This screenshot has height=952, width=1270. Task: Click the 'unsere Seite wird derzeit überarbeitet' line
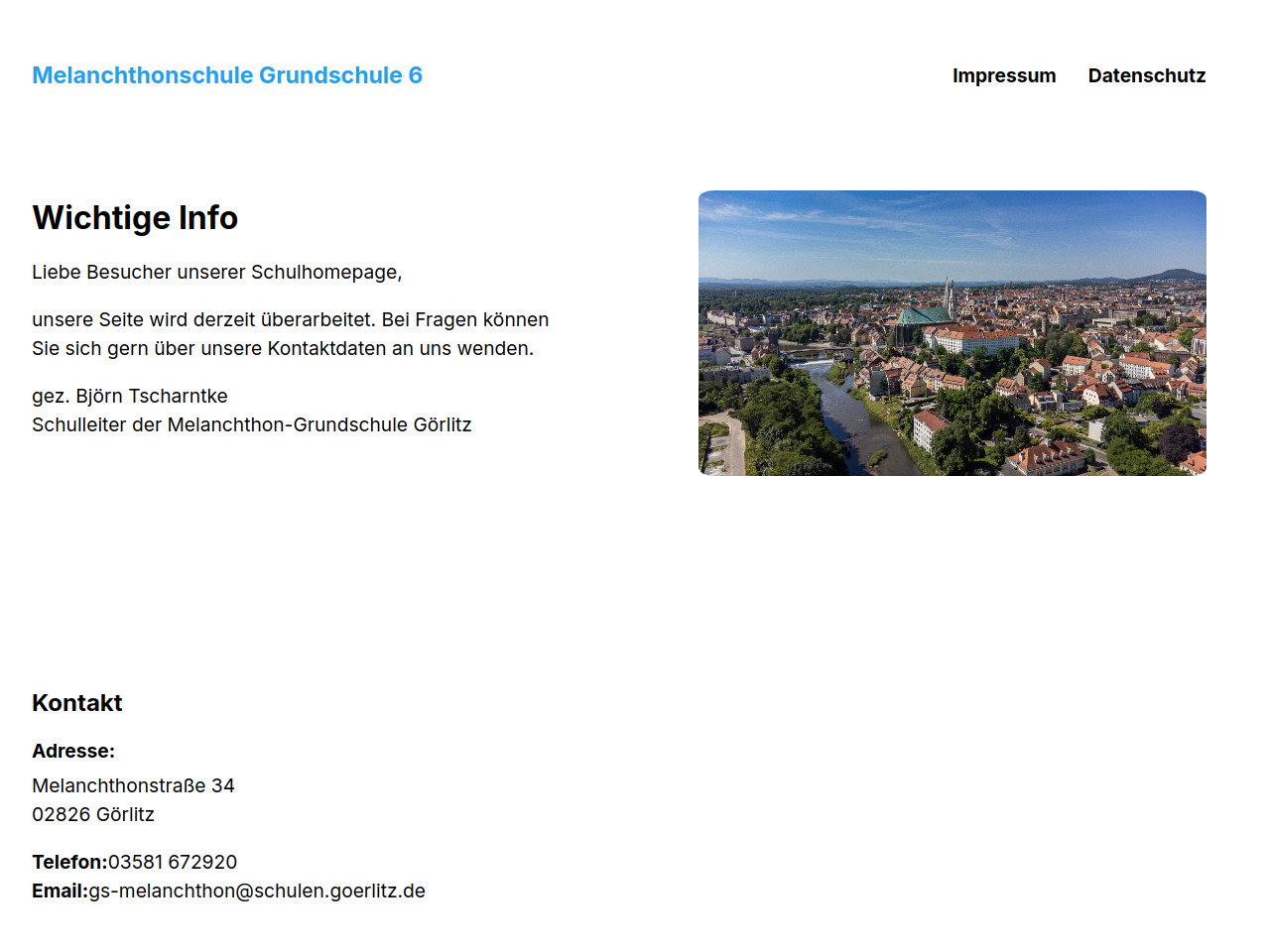pos(290,319)
